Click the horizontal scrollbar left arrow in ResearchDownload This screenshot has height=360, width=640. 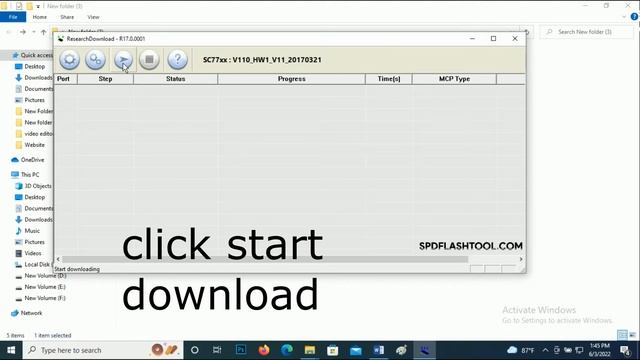tap(58, 259)
